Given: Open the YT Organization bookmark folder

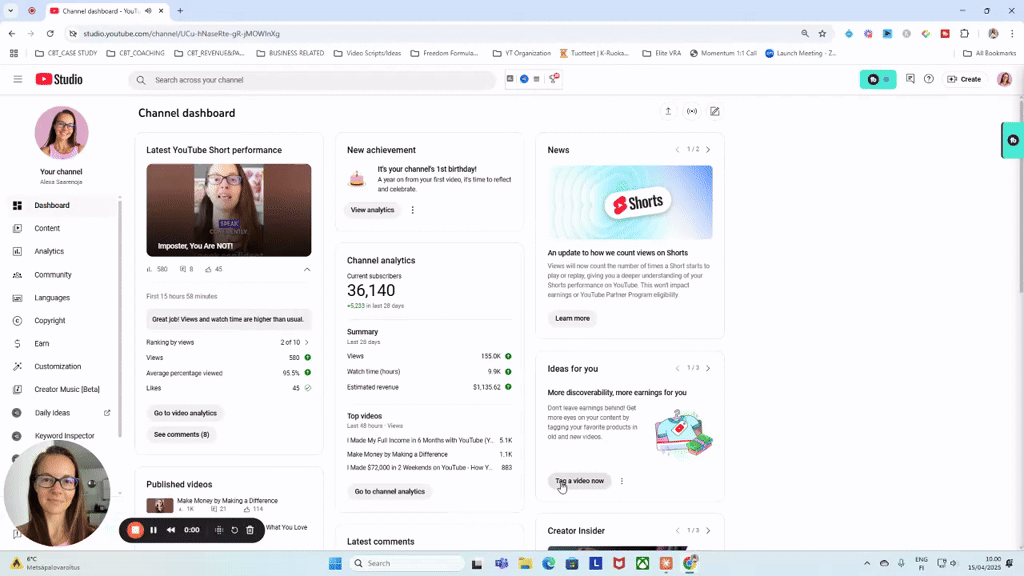Looking at the screenshot, I should pos(522,53).
